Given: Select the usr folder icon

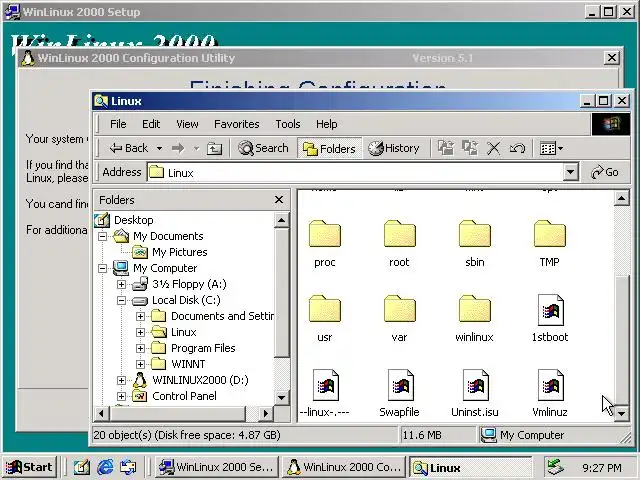Looking at the screenshot, I should (x=324, y=309).
